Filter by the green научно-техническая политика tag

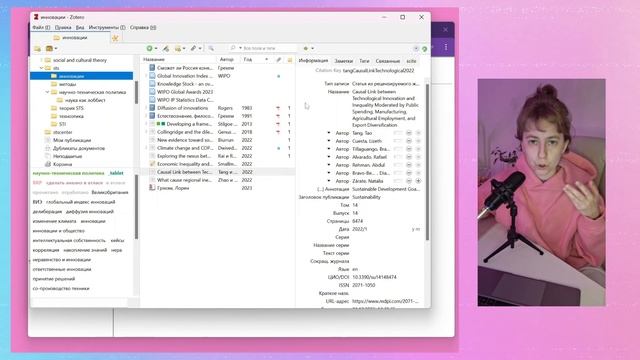[x=69, y=173]
